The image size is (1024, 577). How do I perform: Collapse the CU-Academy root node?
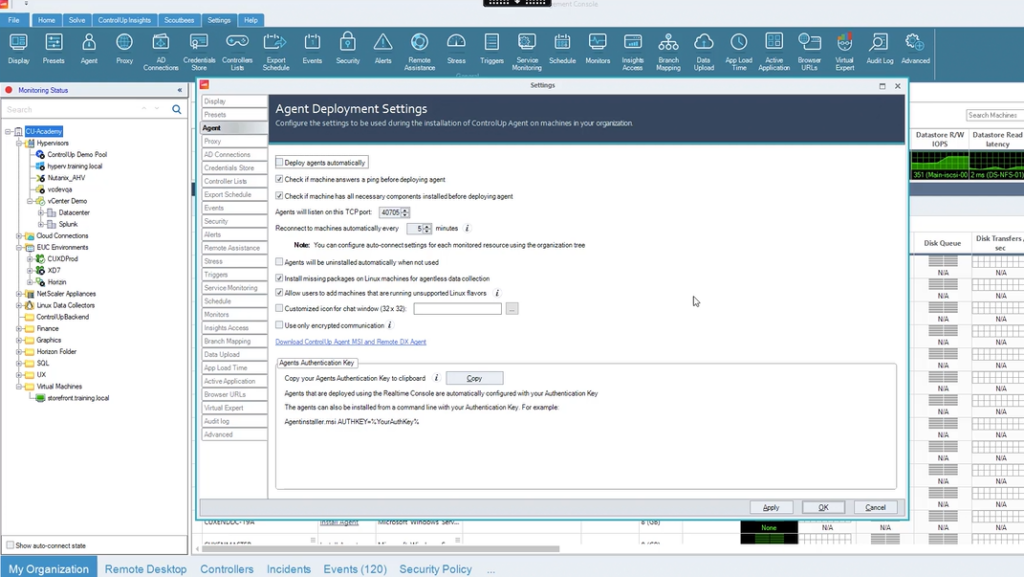click(x=8, y=131)
